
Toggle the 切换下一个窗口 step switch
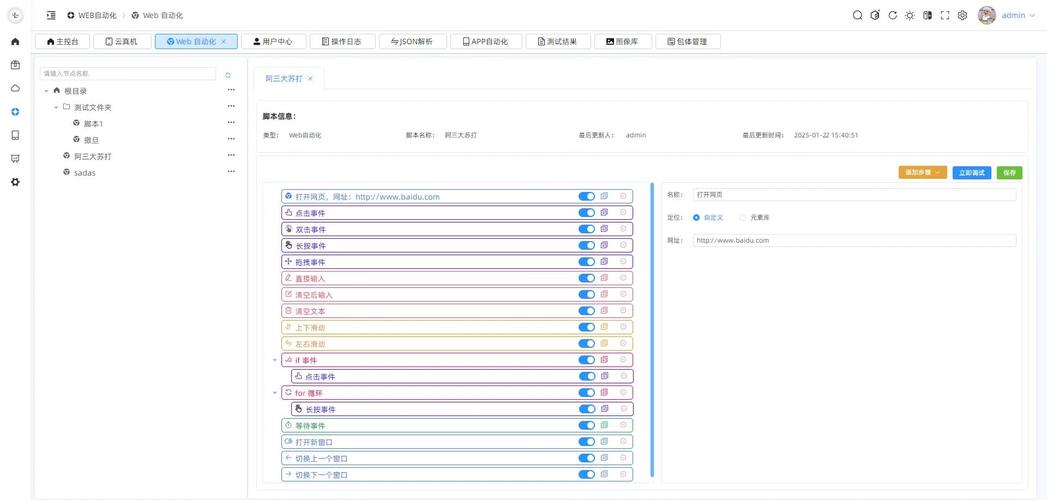click(586, 474)
